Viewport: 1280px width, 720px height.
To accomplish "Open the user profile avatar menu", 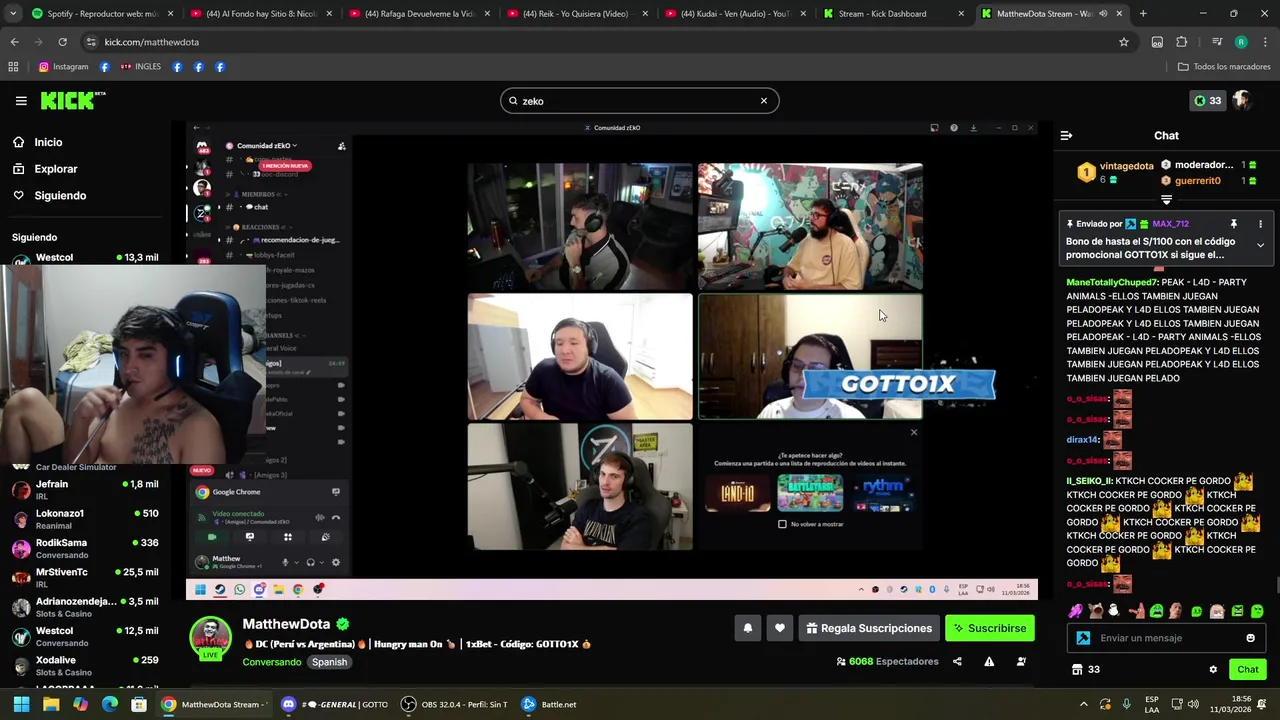I will 1243,101.
